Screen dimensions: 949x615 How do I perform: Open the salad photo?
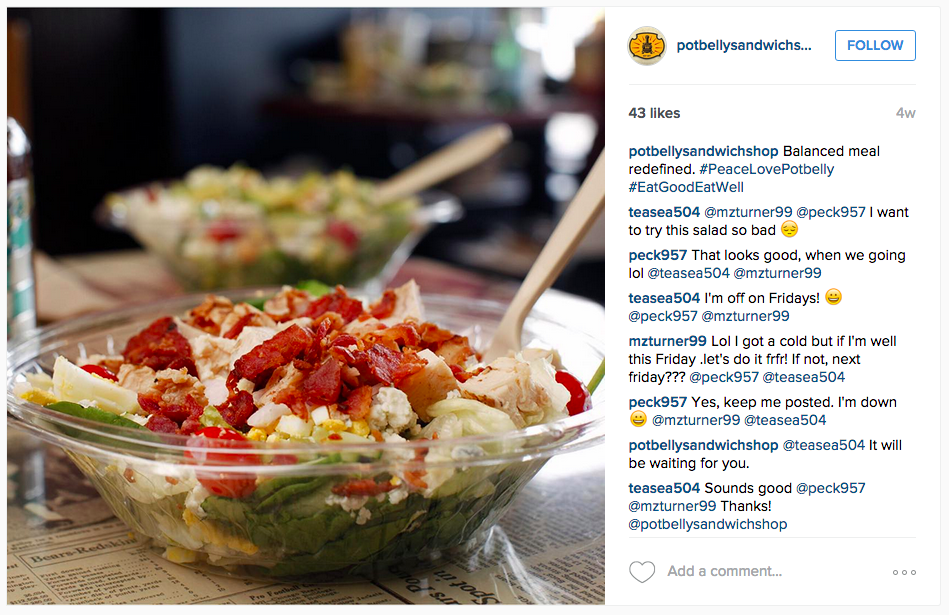306,306
